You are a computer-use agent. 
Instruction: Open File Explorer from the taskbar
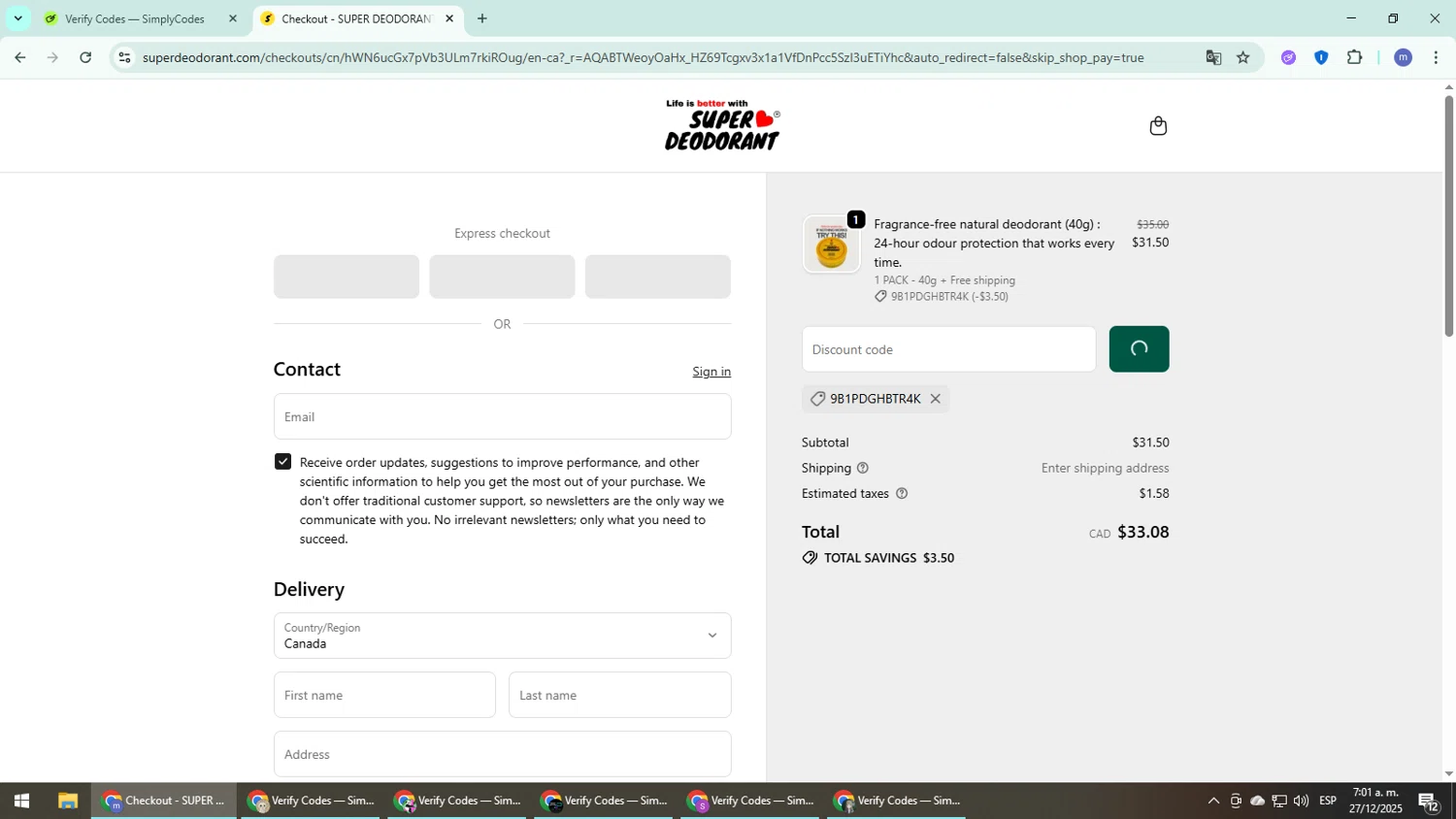[67, 801]
